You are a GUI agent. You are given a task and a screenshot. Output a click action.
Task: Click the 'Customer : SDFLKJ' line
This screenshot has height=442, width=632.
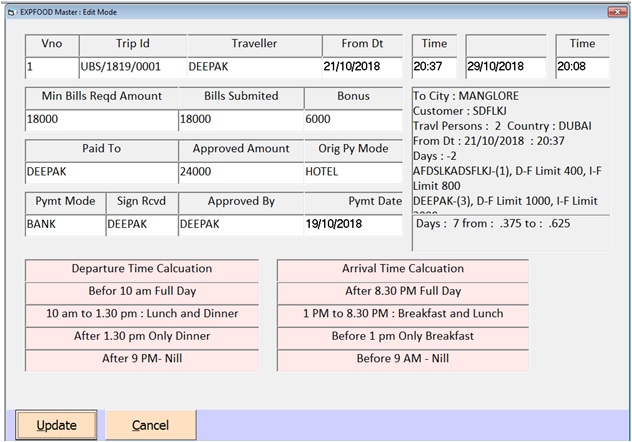(x=460, y=111)
